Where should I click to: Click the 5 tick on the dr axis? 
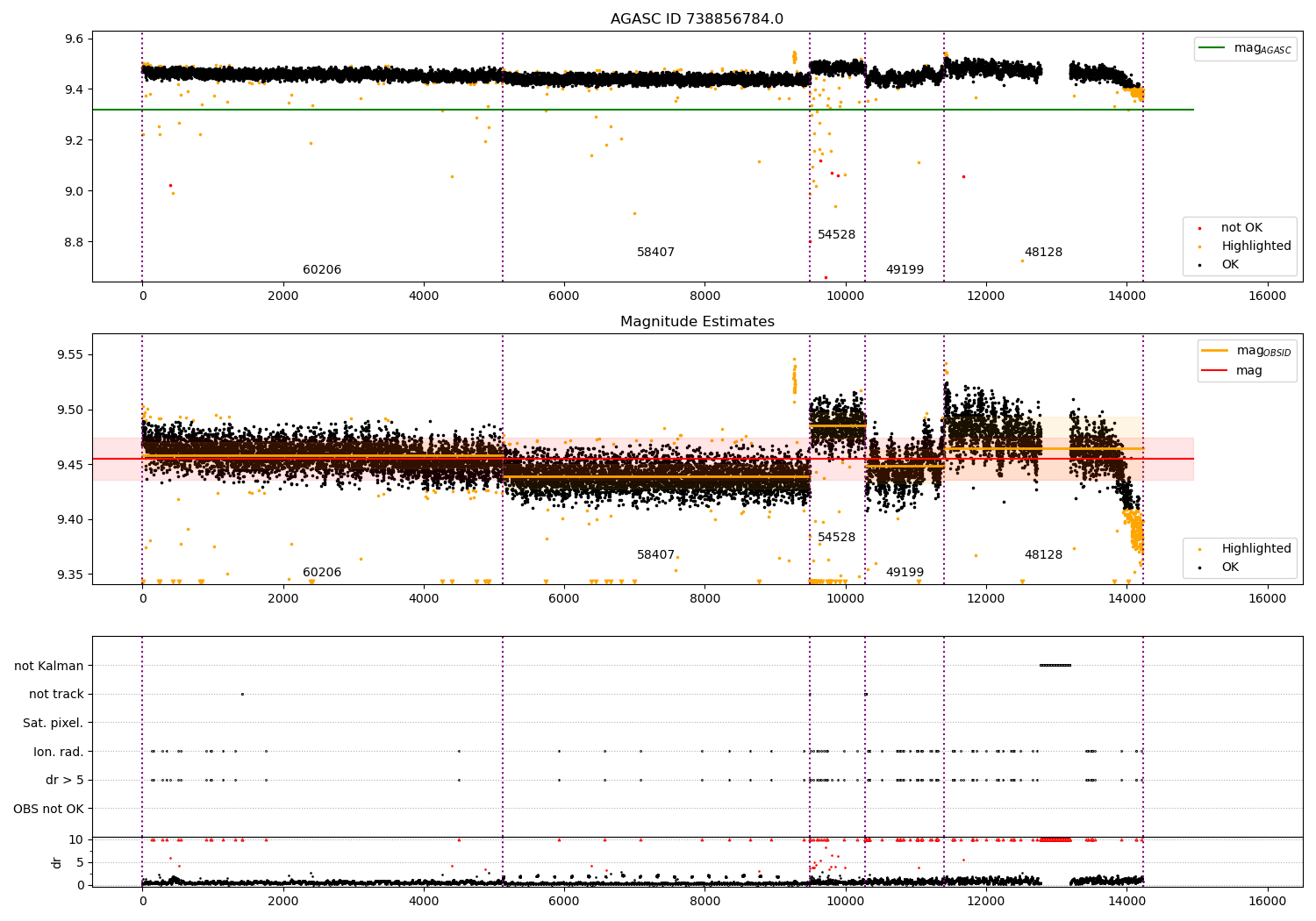(81, 862)
